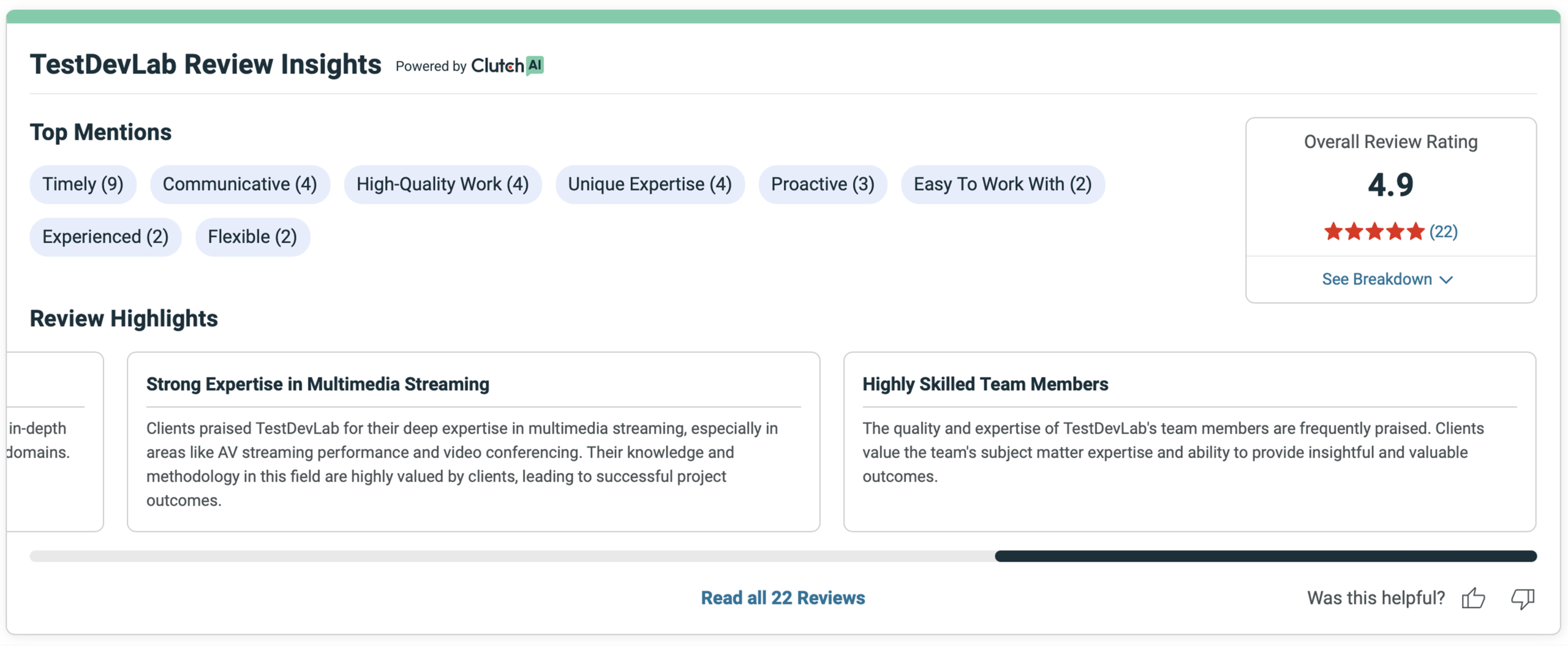
Task: Click the 4.9 overall rating value
Action: pyautogui.click(x=1390, y=184)
